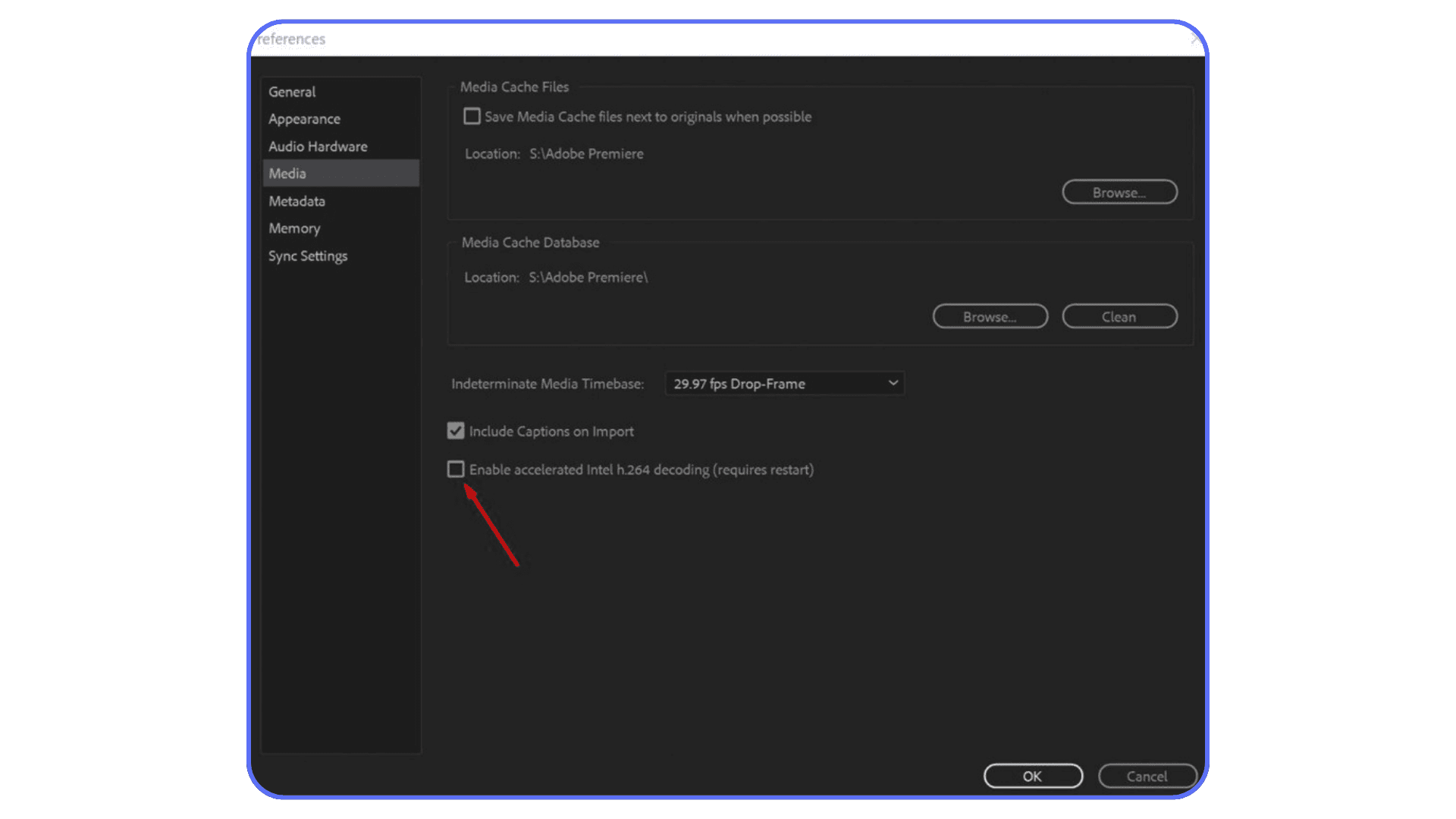
Task: Browse for a Media Cache Files location
Action: pos(1119,192)
